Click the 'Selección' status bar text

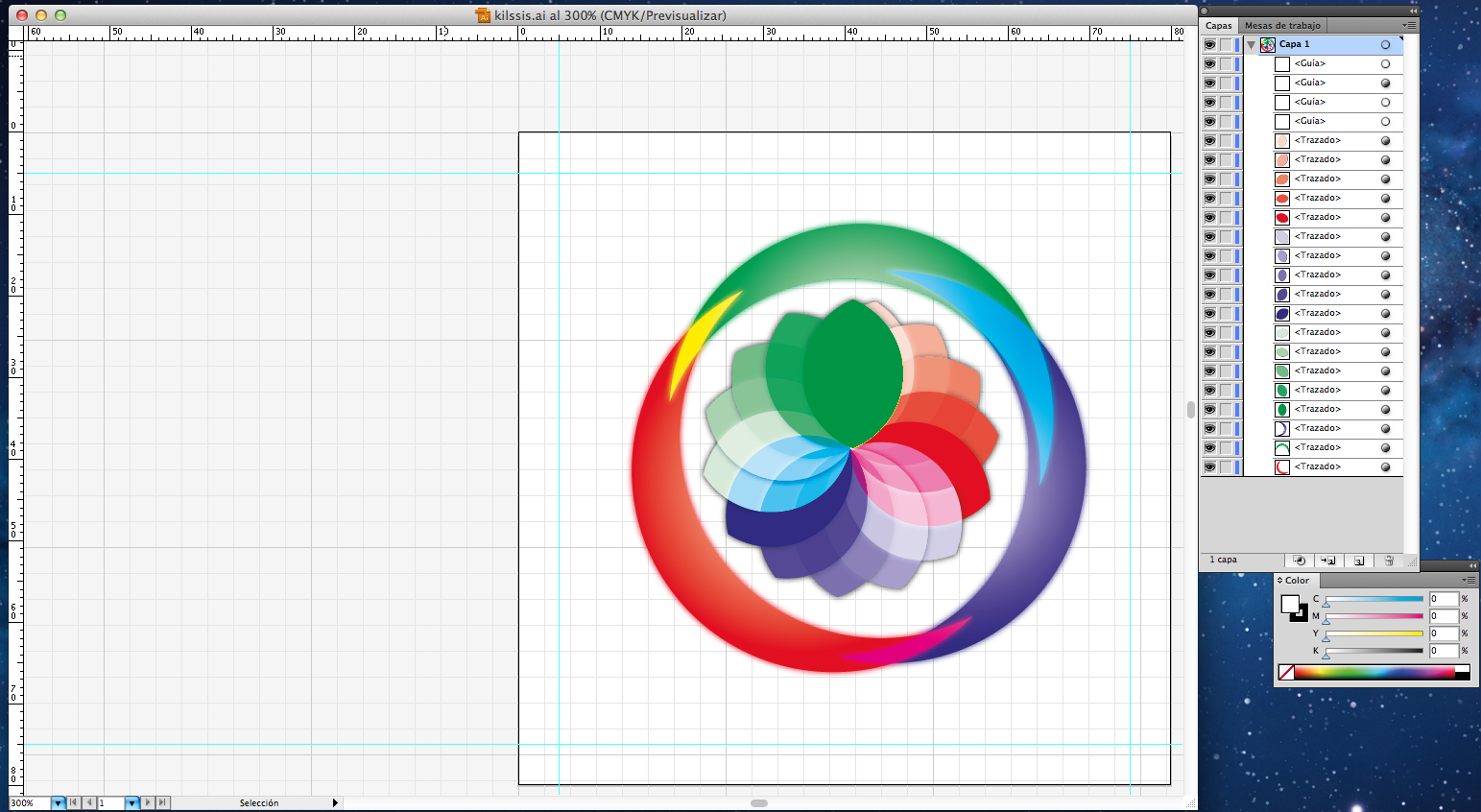click(x=259, y=802)
